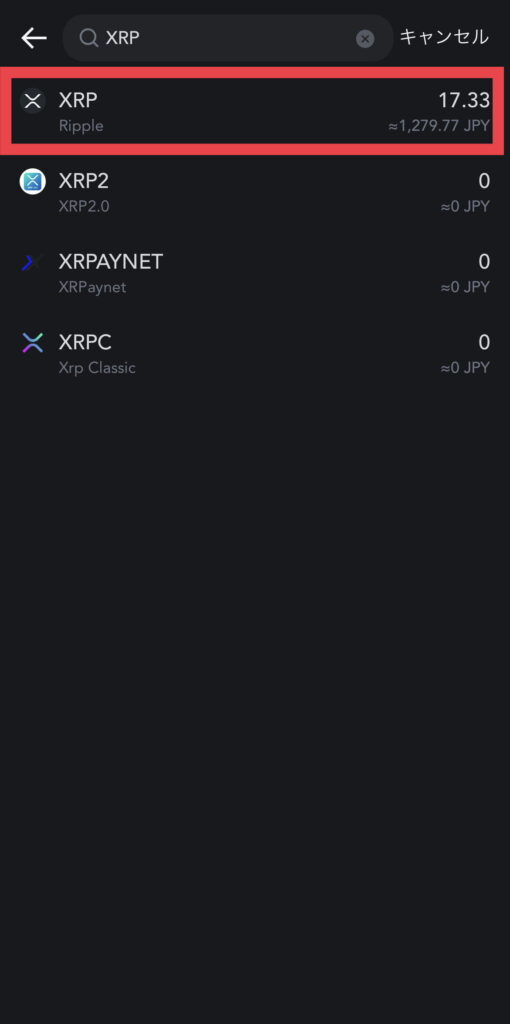Click the XRPAYNET coin logo

click(32, 263)
